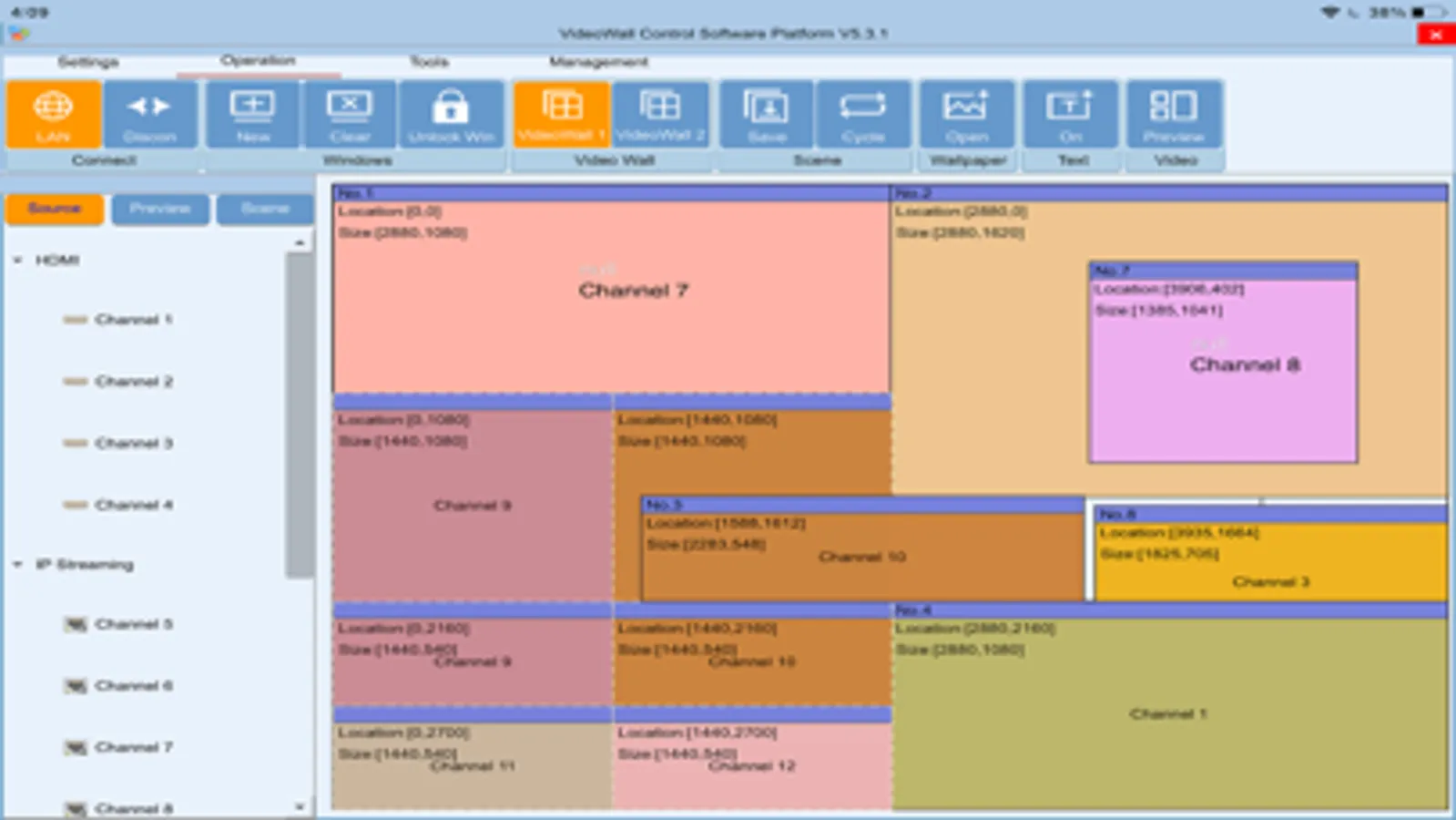
Task: Select HDMI Channel 4 source
Action: [134, 505]
